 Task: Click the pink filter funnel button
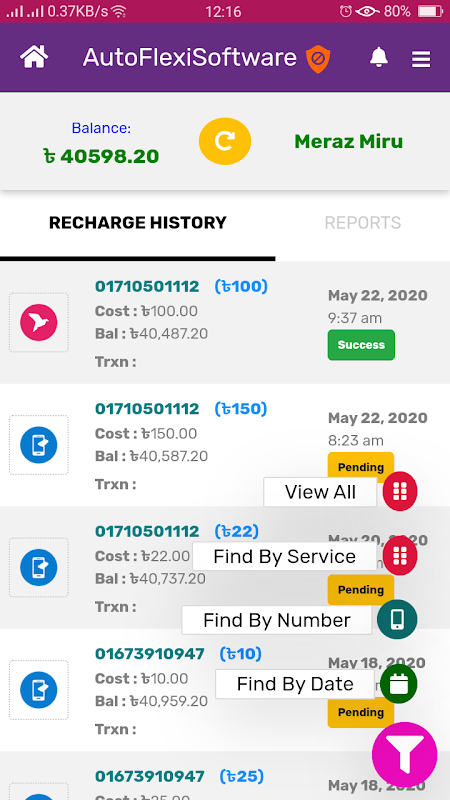click(405, 755)
